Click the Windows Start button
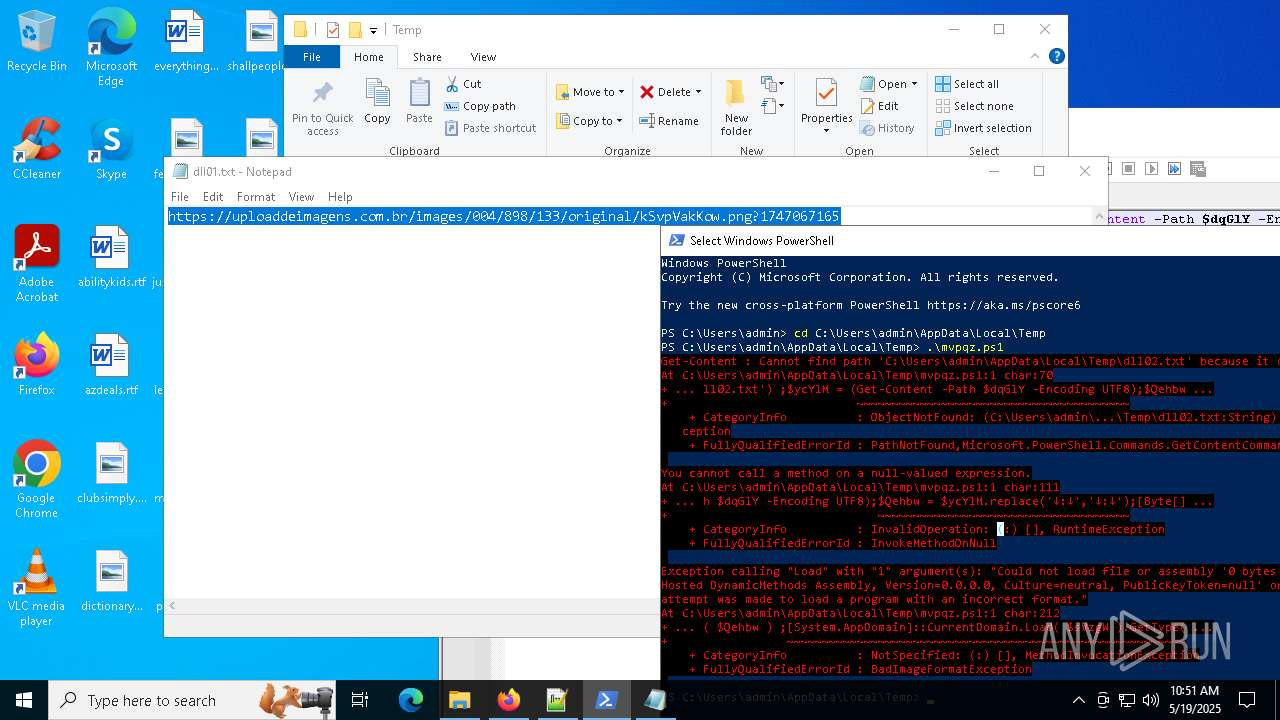 coord(23,700)
